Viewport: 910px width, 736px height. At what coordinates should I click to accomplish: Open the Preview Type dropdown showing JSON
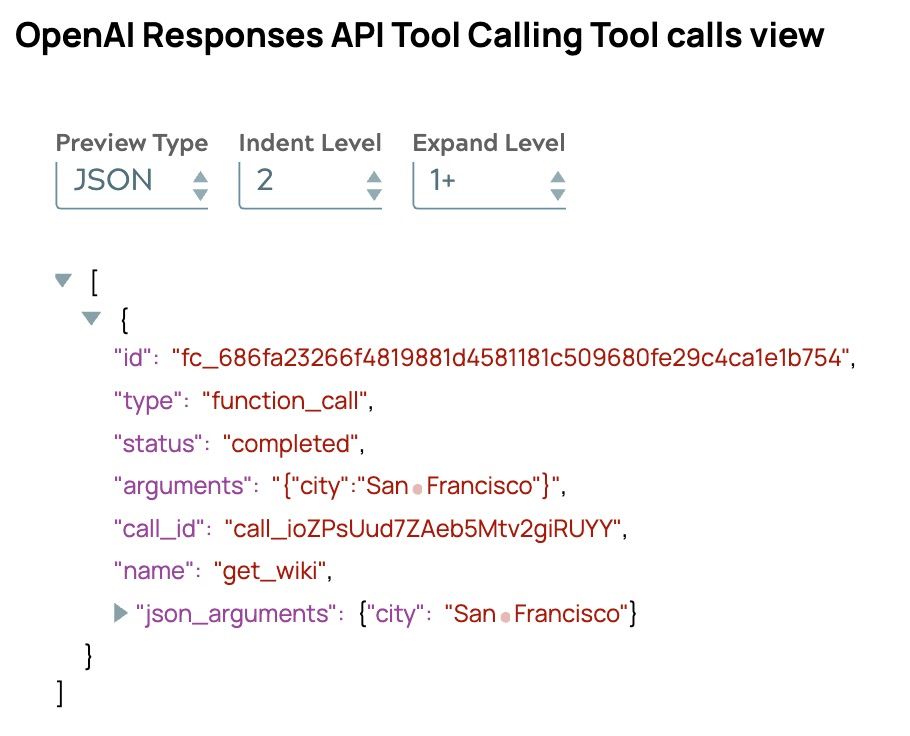click(131, 182)
